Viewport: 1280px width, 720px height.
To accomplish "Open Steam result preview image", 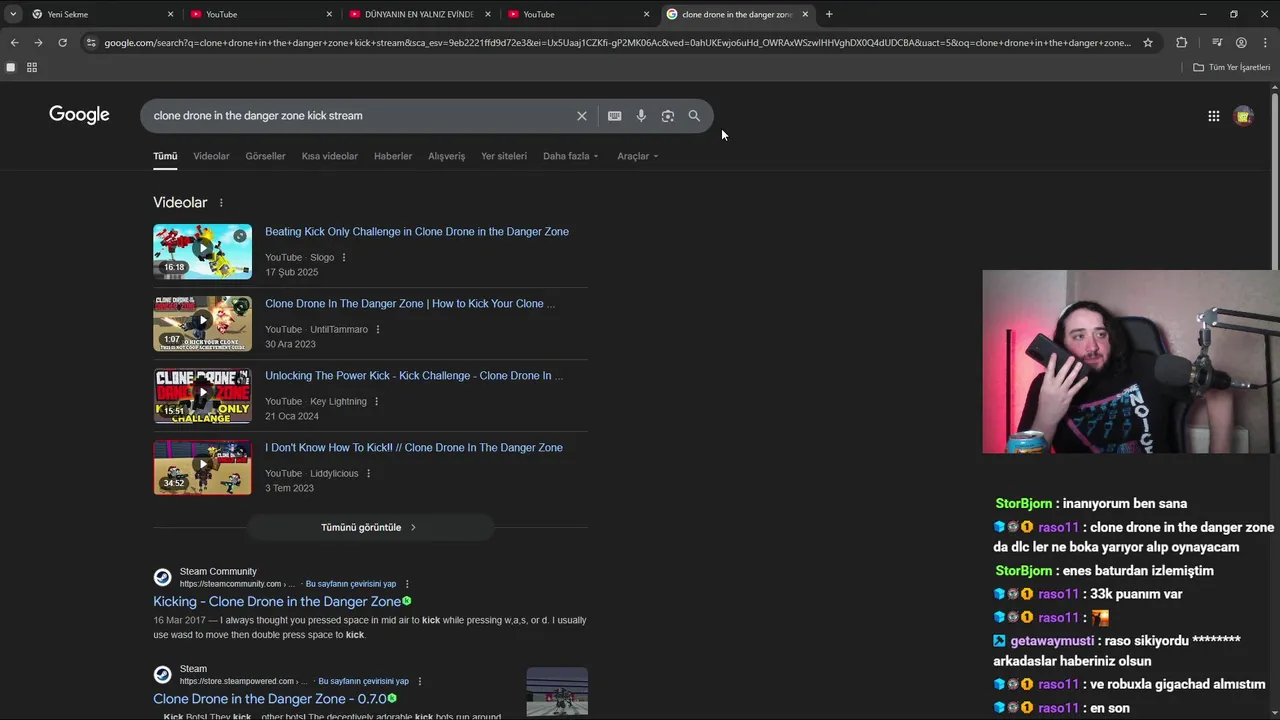I will click(557, 692).
